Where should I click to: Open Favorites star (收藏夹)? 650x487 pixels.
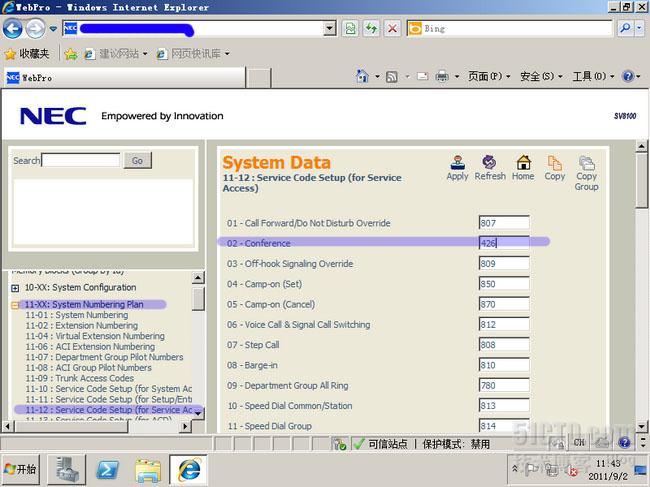27,54
